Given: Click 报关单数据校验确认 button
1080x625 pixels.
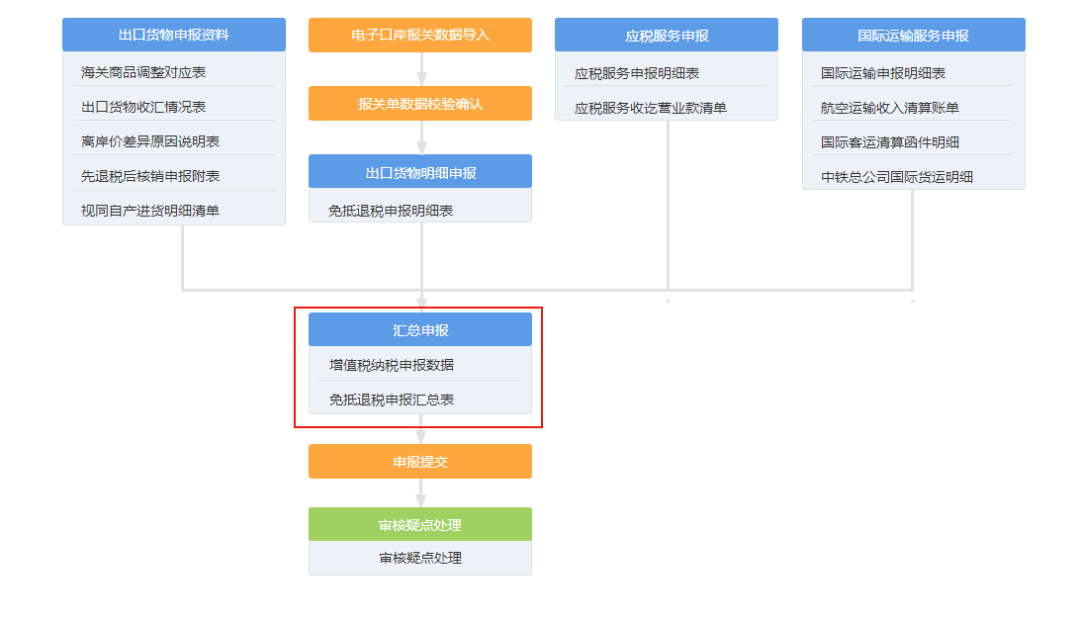Looking at the screenshot, I should (x=420, y=103).
